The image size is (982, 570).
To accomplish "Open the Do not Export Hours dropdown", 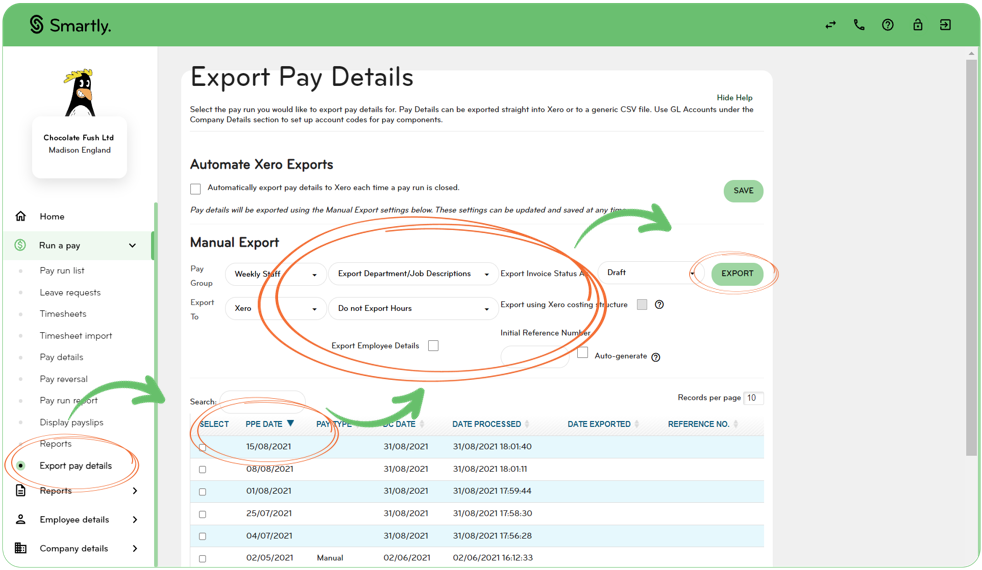I will pos(413,308).
